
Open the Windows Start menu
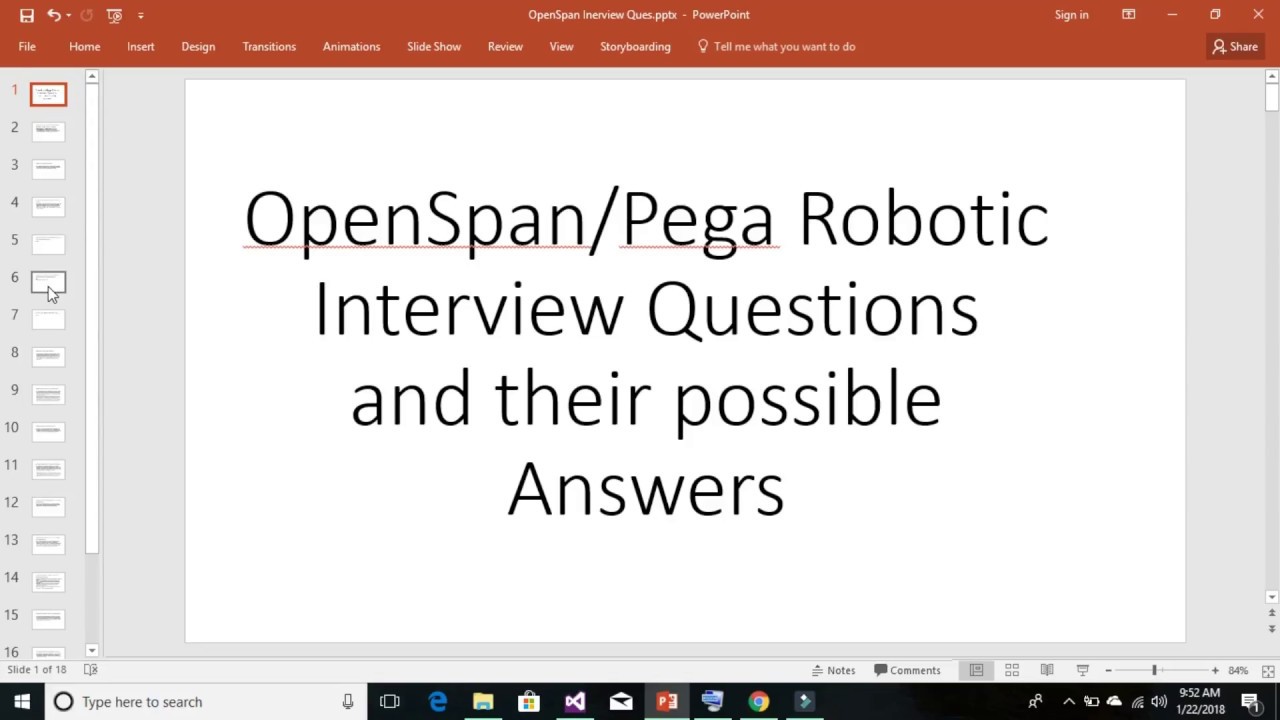tap(22, 702)
